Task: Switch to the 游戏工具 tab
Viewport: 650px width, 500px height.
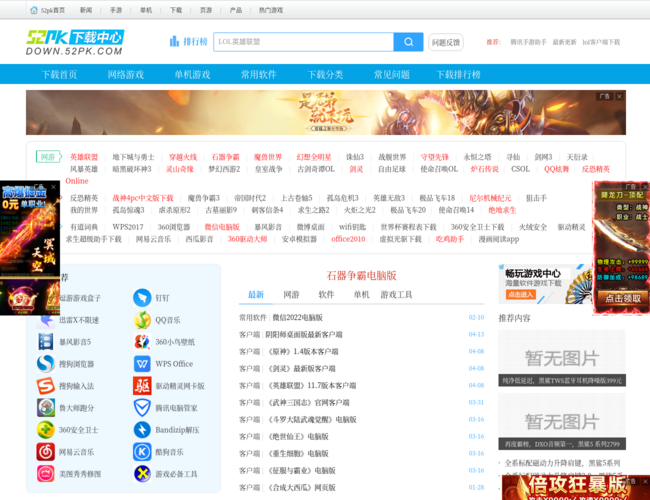Action: [396, 295]
